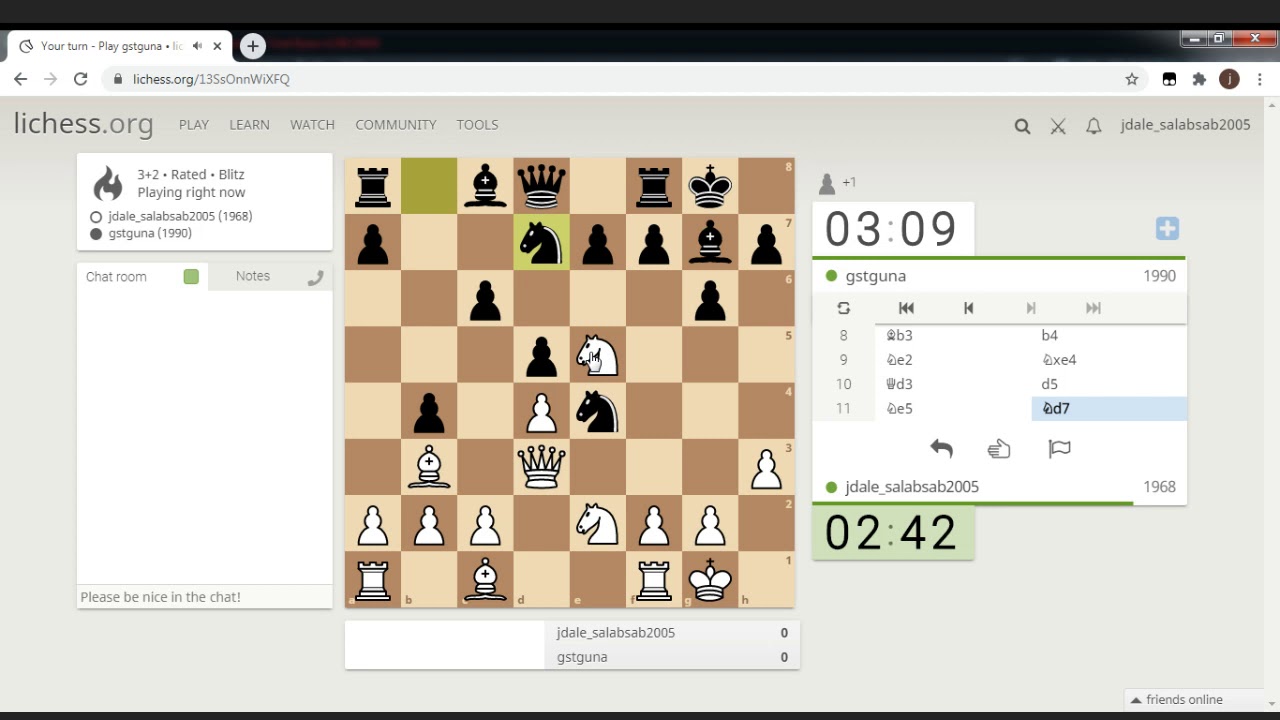
Task: Open gstguna (1990) player link
Action: click(150, 233)
